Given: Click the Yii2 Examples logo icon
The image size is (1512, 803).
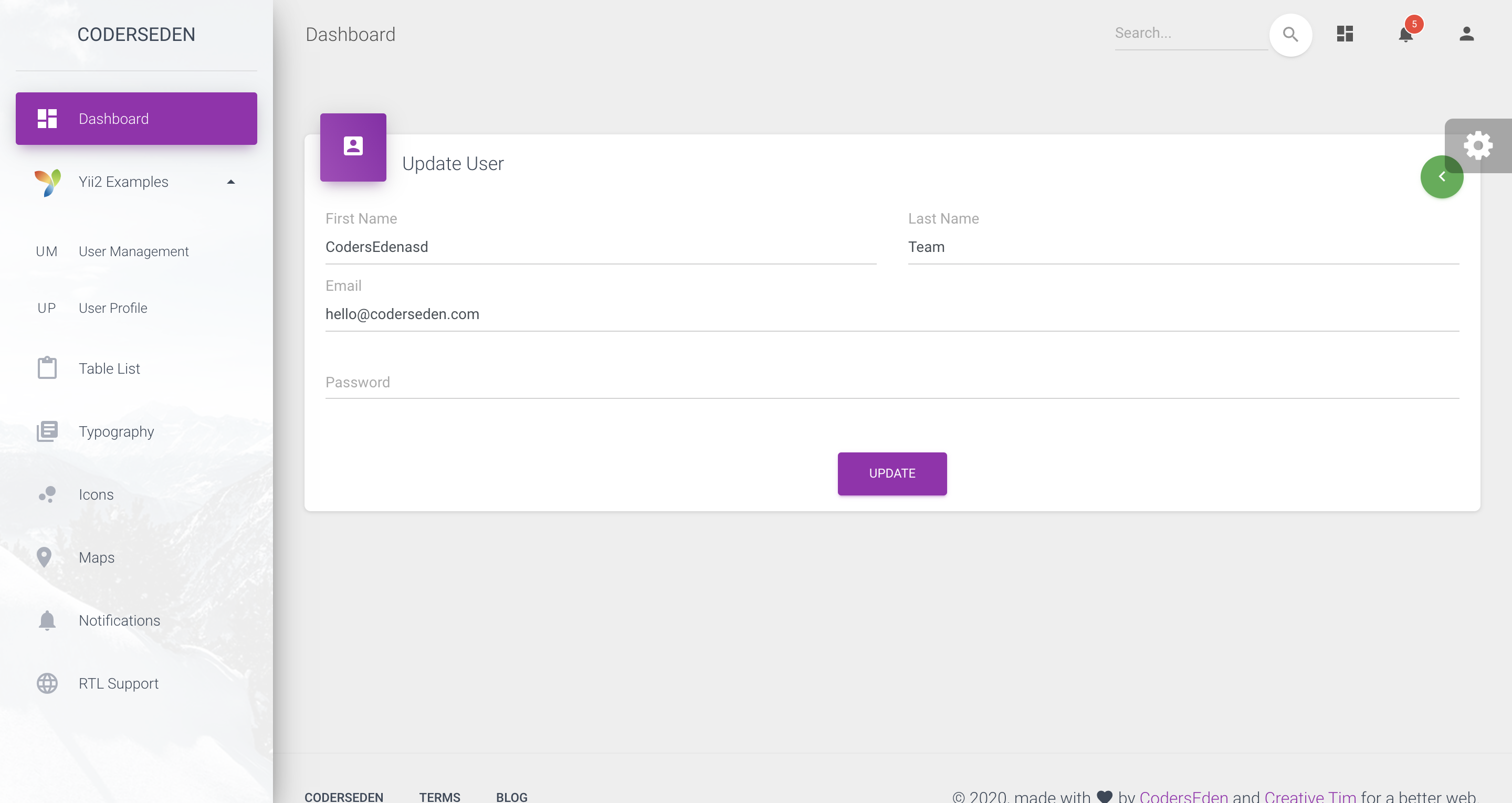Looking at the screenshot, I should (x=47, y=182).
